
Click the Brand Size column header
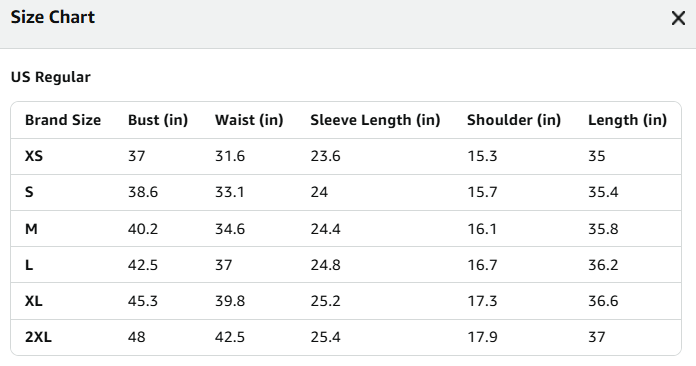click(63, 120)
